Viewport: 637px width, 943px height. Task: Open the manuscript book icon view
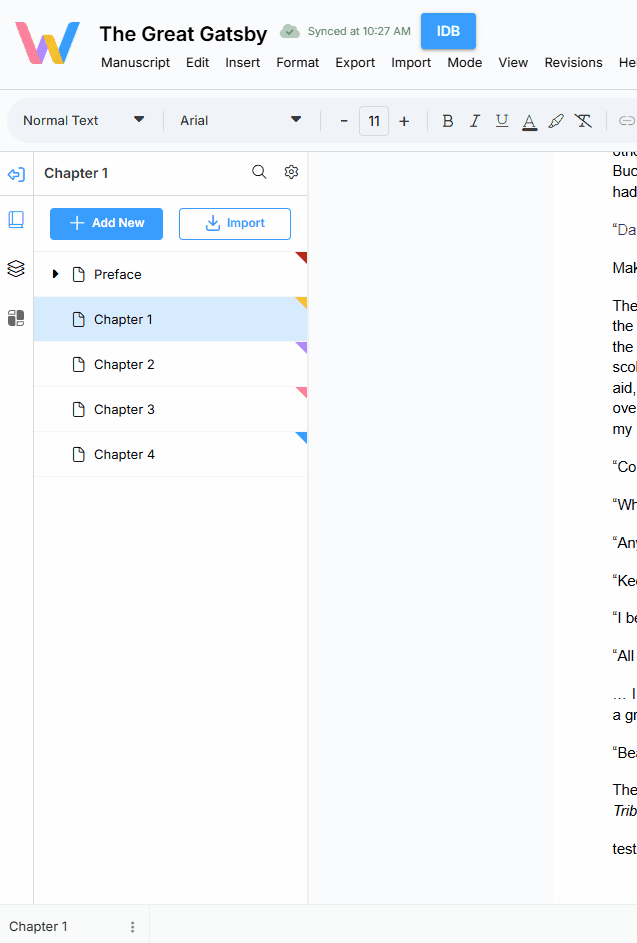[x=16, y=220]
